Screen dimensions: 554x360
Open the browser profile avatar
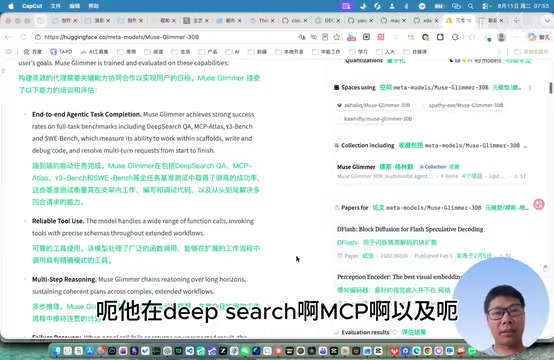(501, 37)
